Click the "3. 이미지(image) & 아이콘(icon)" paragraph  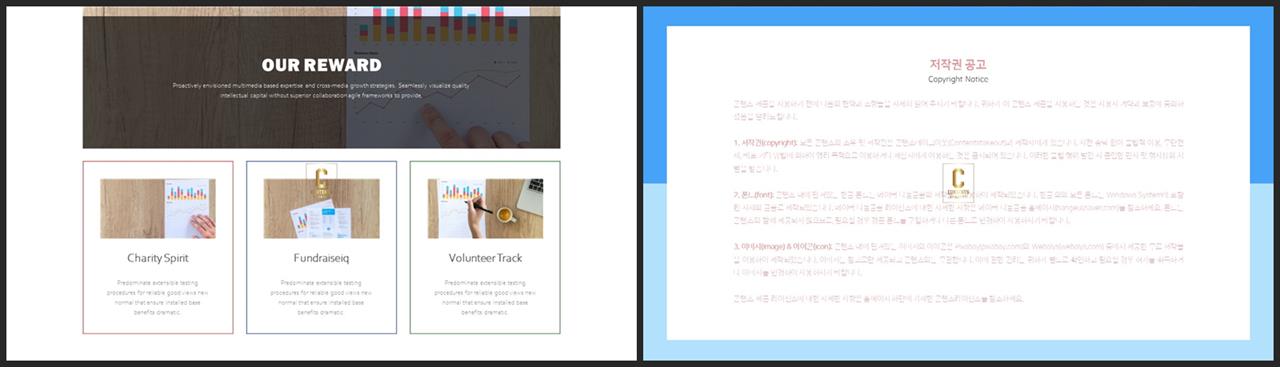point(958,260)
